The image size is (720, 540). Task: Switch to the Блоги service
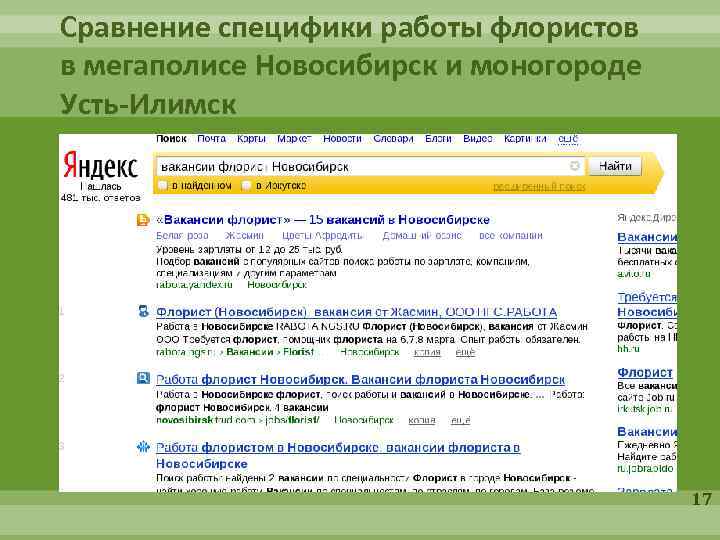tap(438, 139)
